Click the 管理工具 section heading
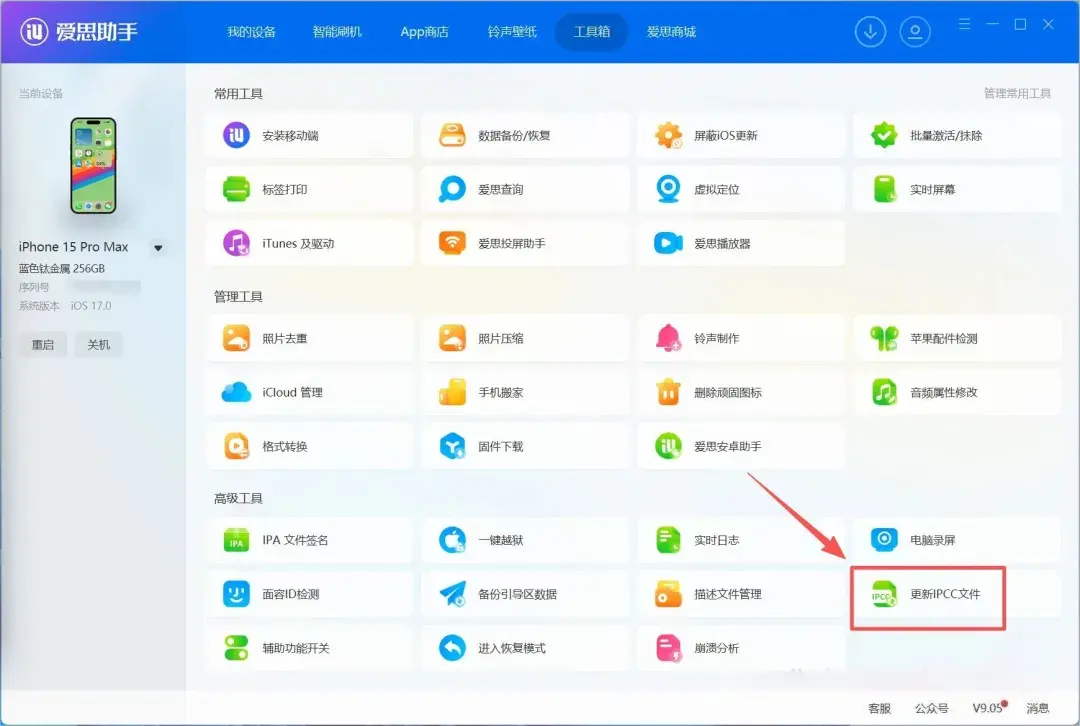The image size is (1080, 726). [238, 296]
